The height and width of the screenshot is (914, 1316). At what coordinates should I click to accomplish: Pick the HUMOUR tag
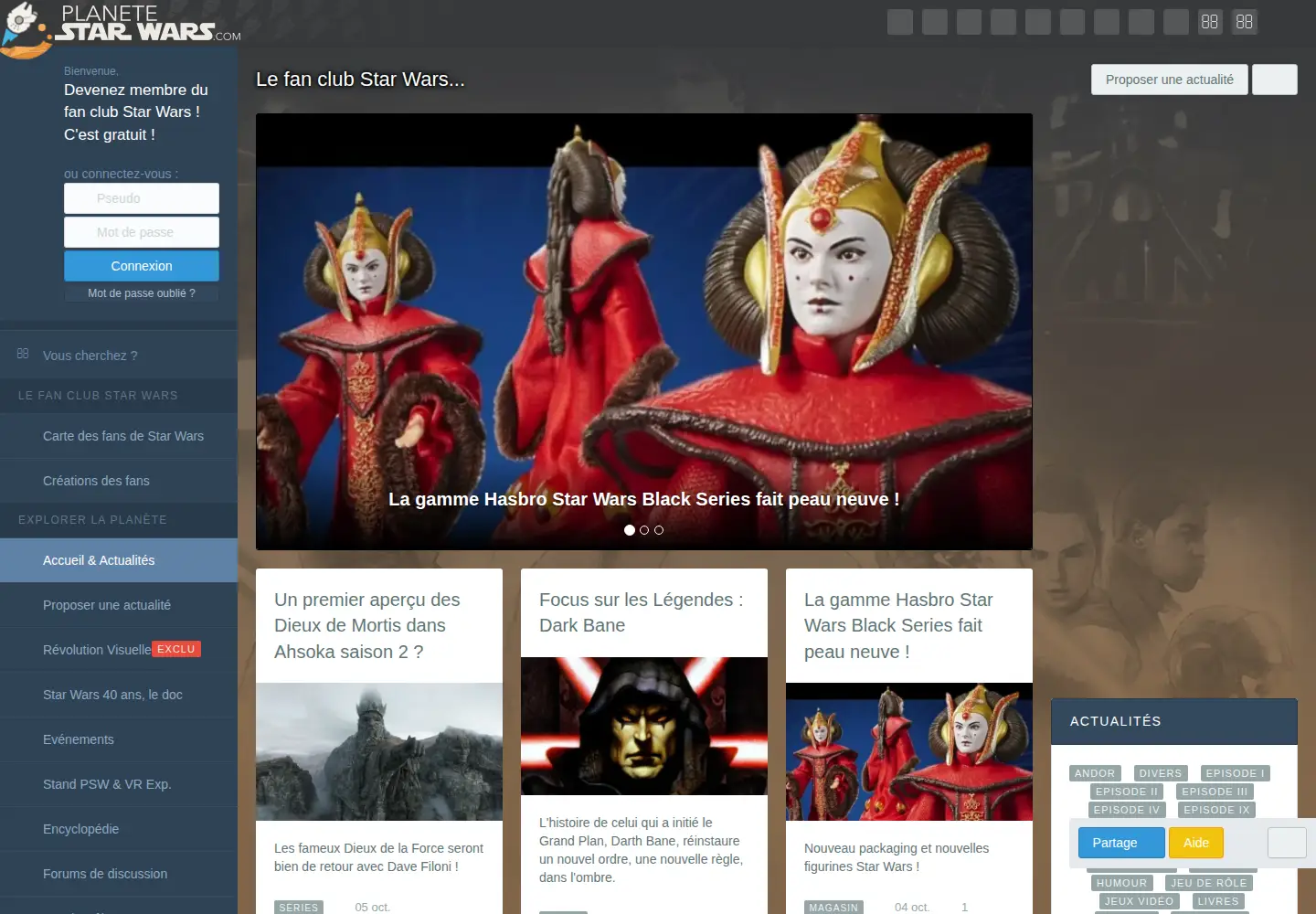1122,883
